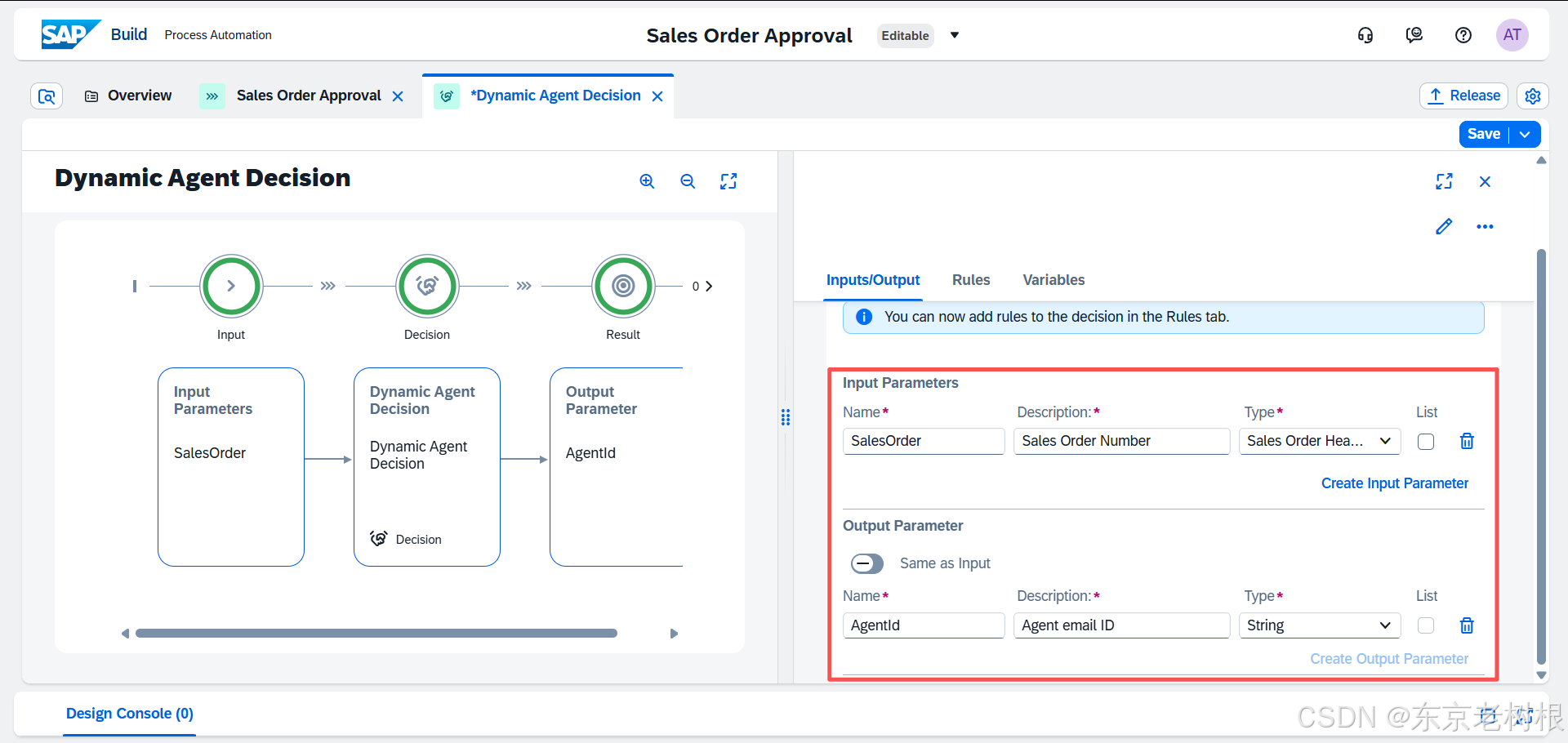The image size is (1568, 743).
Task: Select the Output Parameter card
Action: 617,467
